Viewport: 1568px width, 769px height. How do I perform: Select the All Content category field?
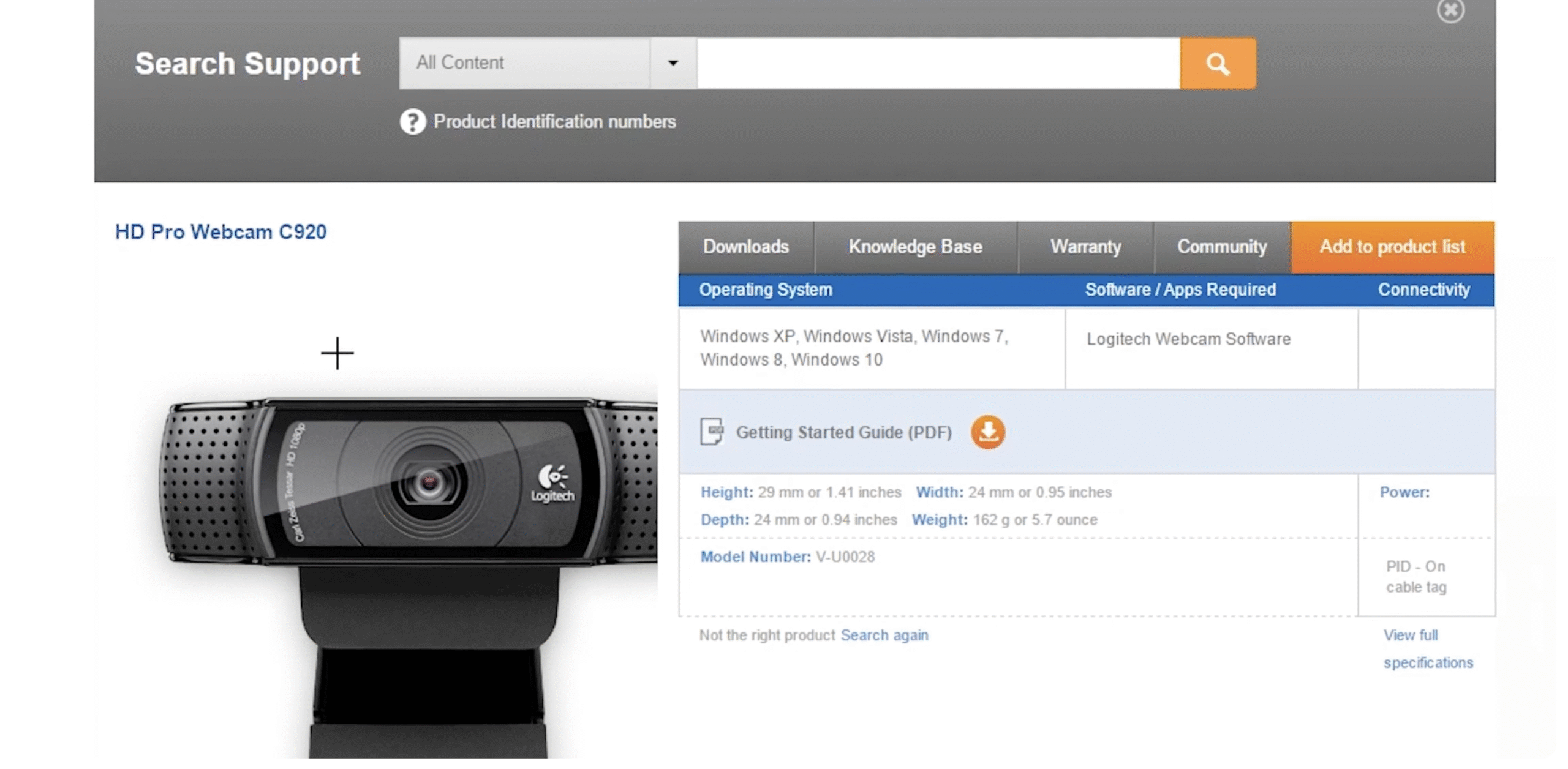pyautogui.click(x=524, y=63)
